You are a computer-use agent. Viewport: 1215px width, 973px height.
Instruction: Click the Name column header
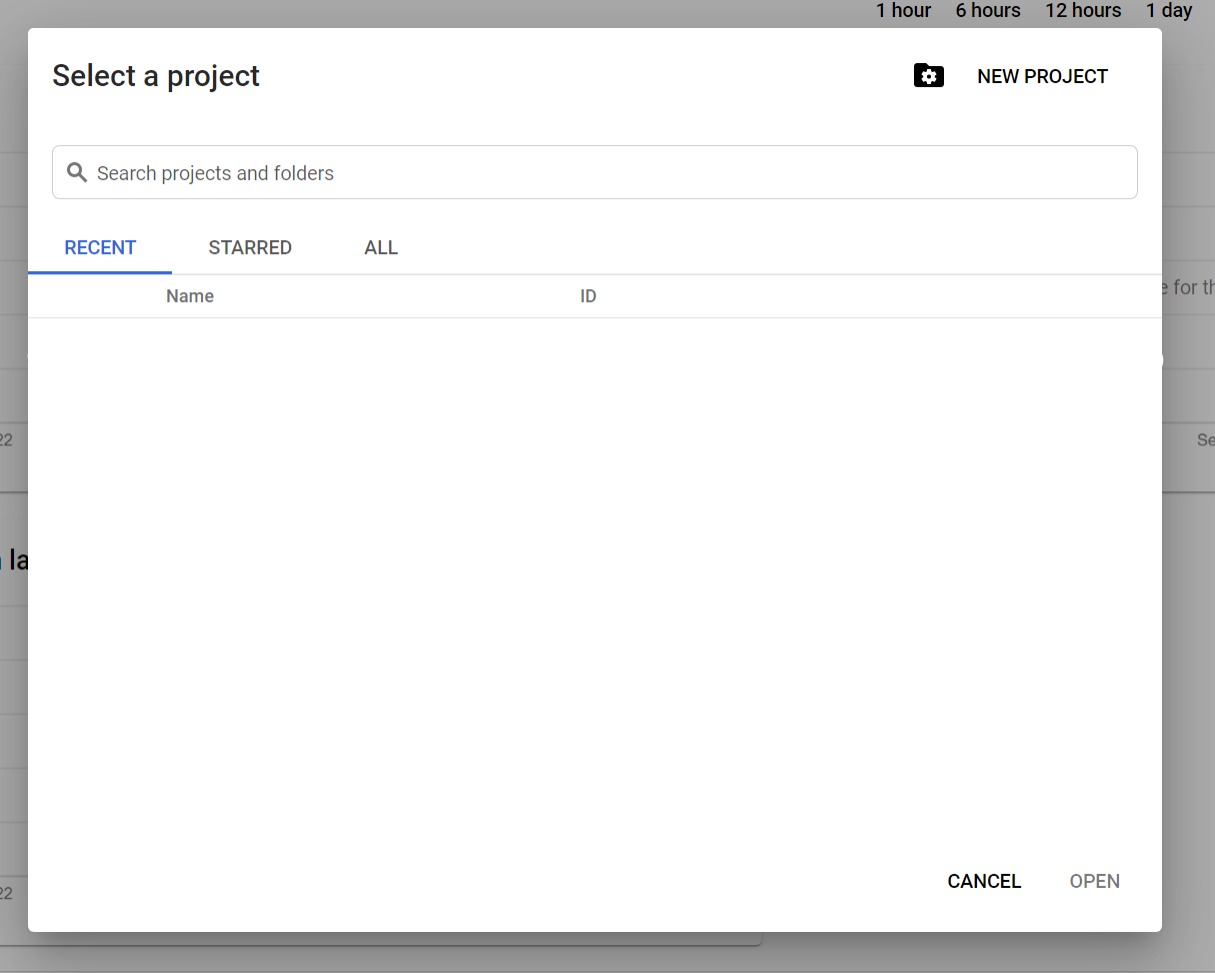click(190, 296)
